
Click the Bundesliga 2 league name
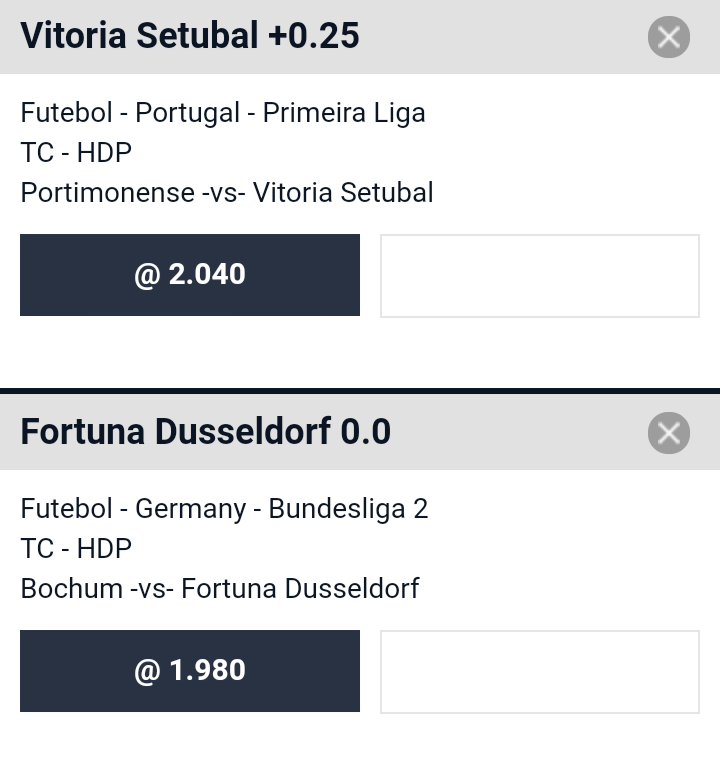click(348, 509)
